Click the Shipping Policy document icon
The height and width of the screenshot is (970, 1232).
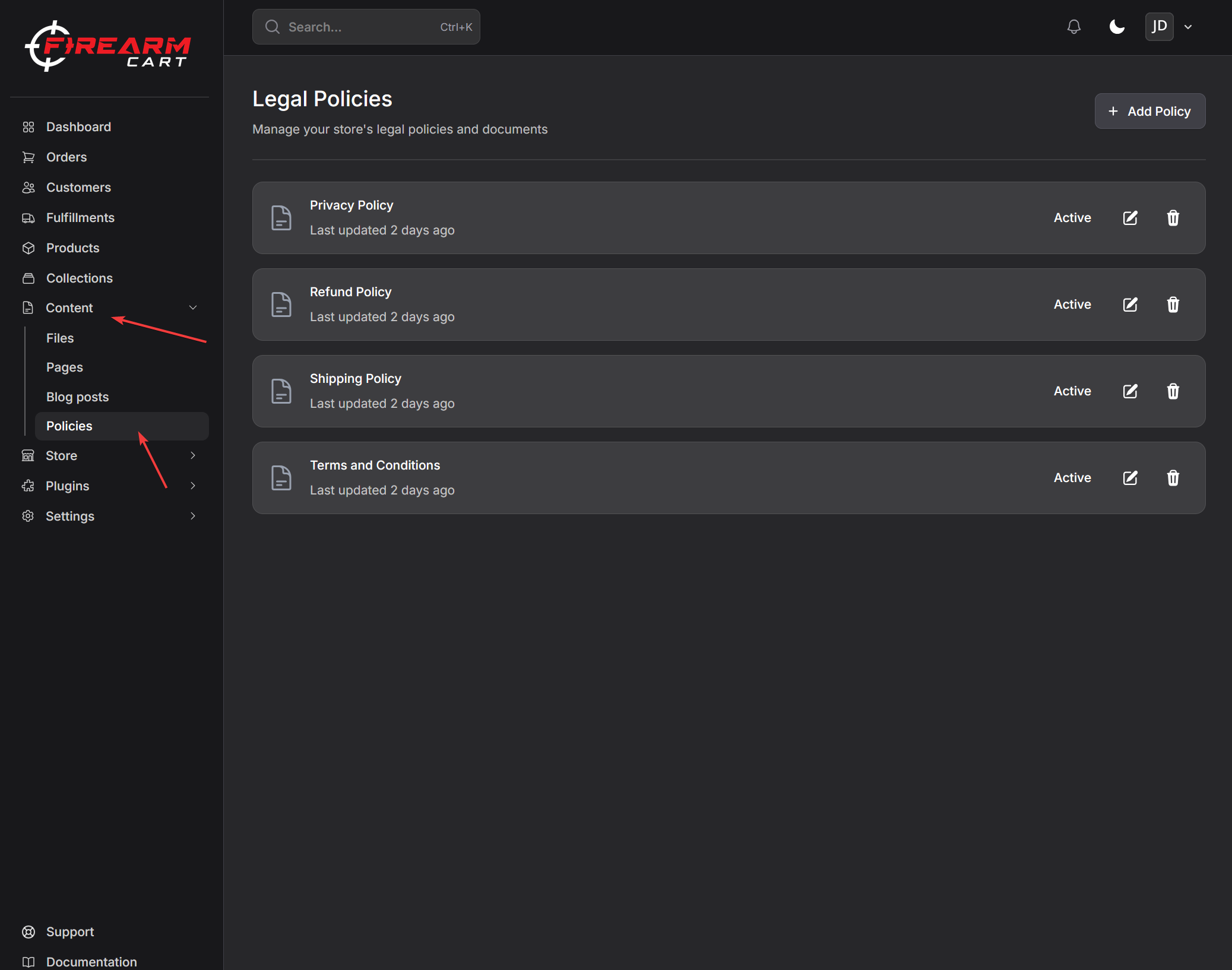pos(281,391)
